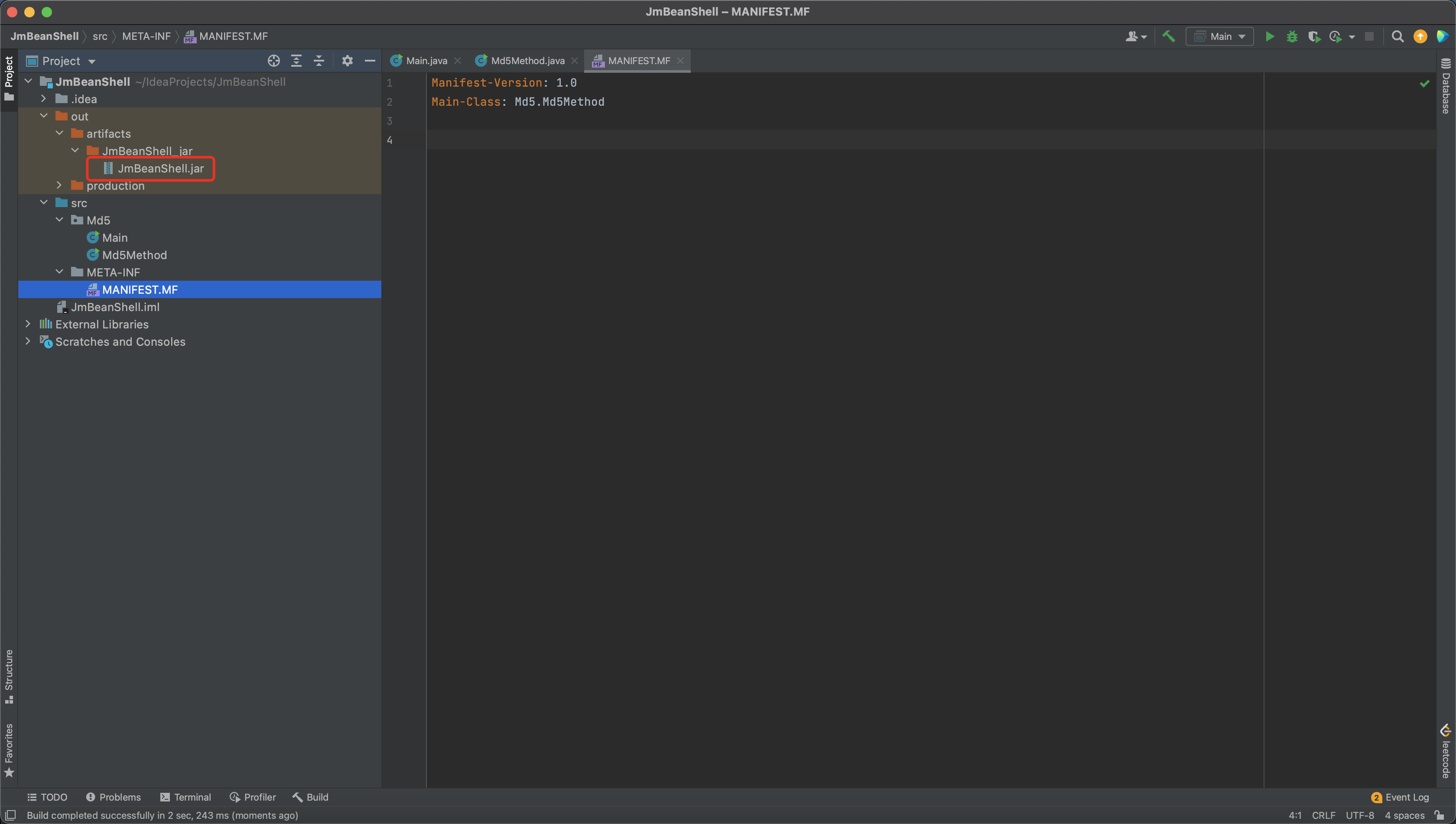Run with Coverage icon
The image size is (1456, 824).
coord(1314,36)
